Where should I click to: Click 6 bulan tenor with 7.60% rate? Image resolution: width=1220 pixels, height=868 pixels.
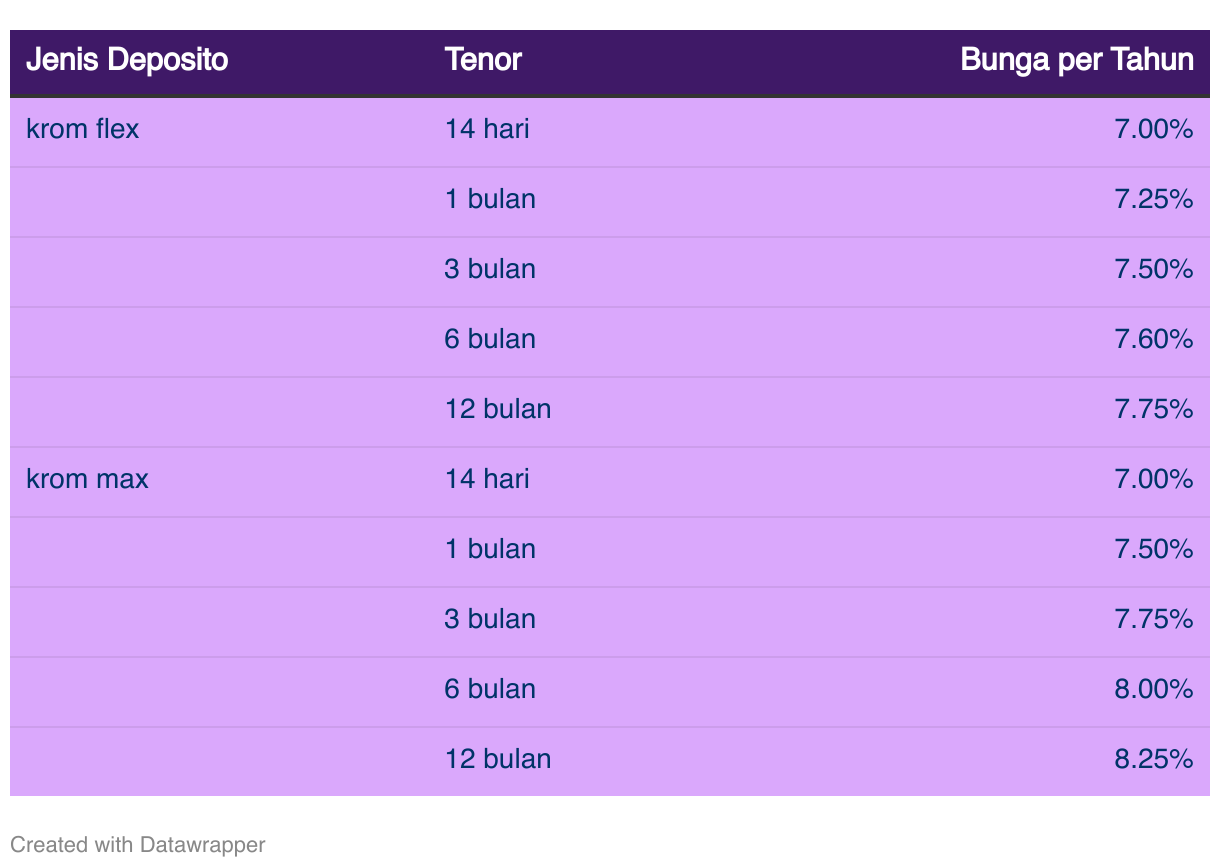[x=490, y=339]
